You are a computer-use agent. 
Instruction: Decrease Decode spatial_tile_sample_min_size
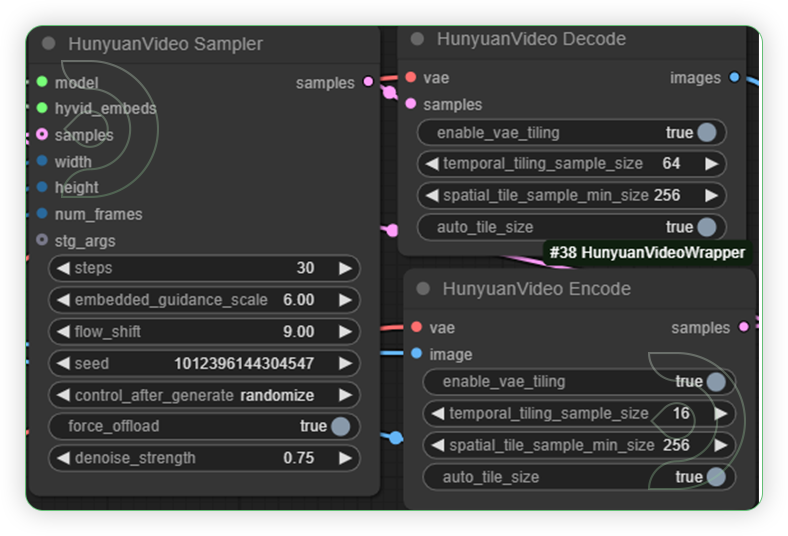(x=432, y=195)
